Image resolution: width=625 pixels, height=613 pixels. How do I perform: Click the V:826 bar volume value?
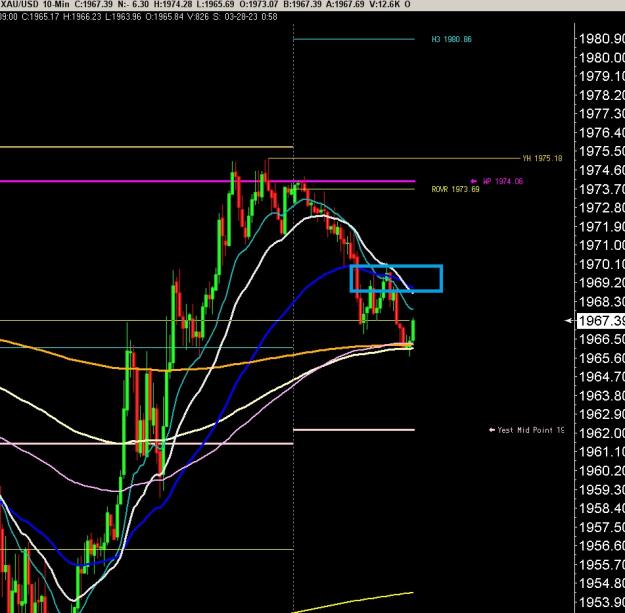198,17
